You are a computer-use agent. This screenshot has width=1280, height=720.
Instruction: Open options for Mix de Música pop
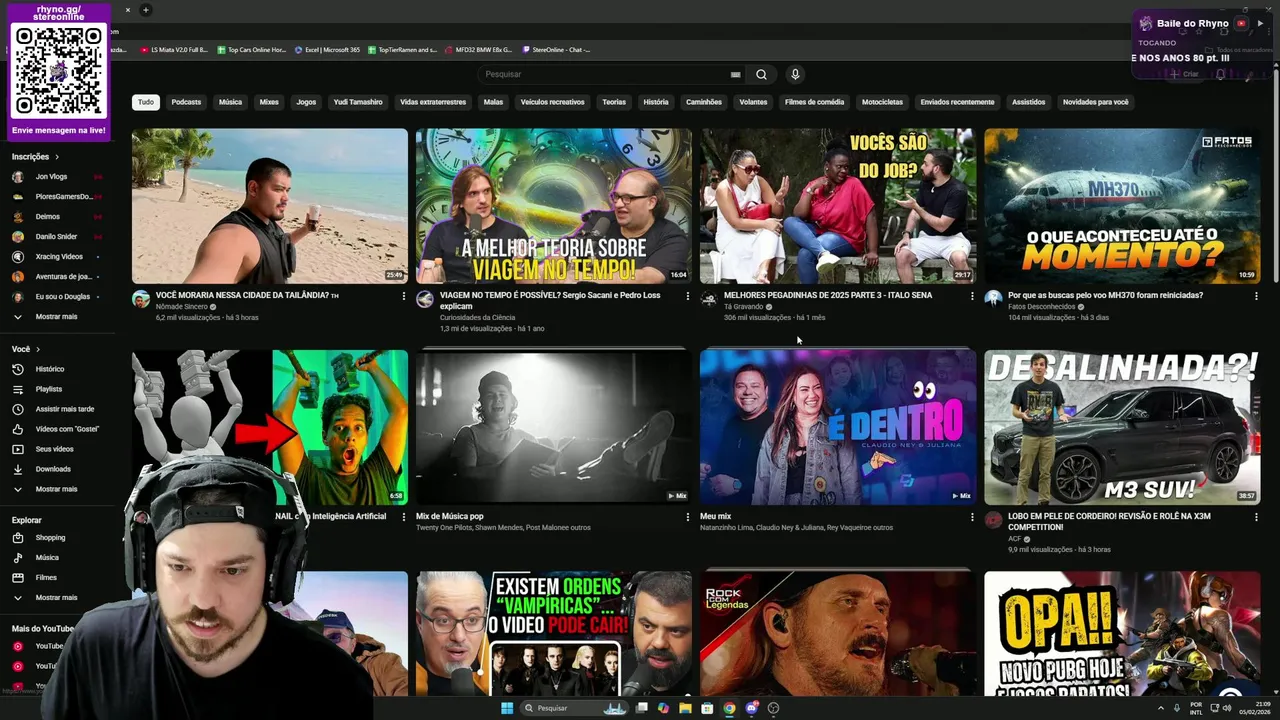coord(687,517)
